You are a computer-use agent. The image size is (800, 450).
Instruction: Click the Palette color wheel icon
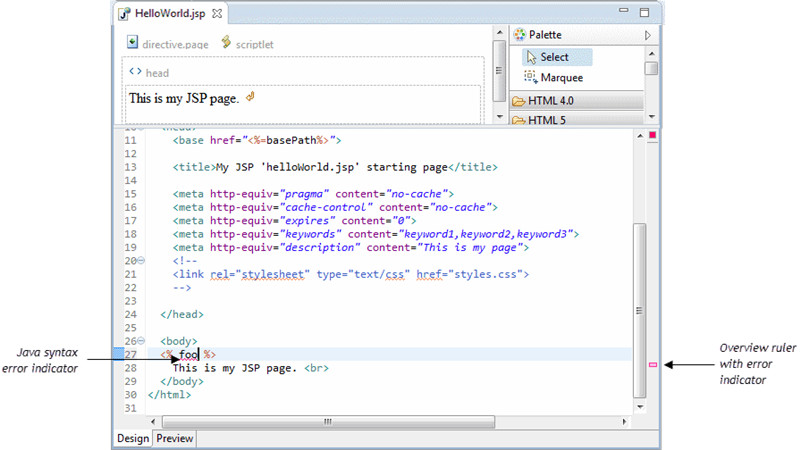[519, 34]
